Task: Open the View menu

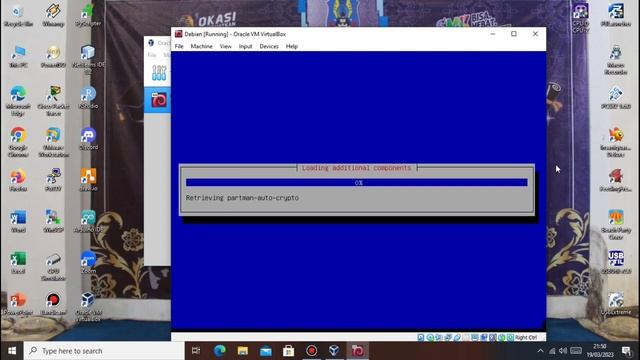Action: (x=225, y=47)
